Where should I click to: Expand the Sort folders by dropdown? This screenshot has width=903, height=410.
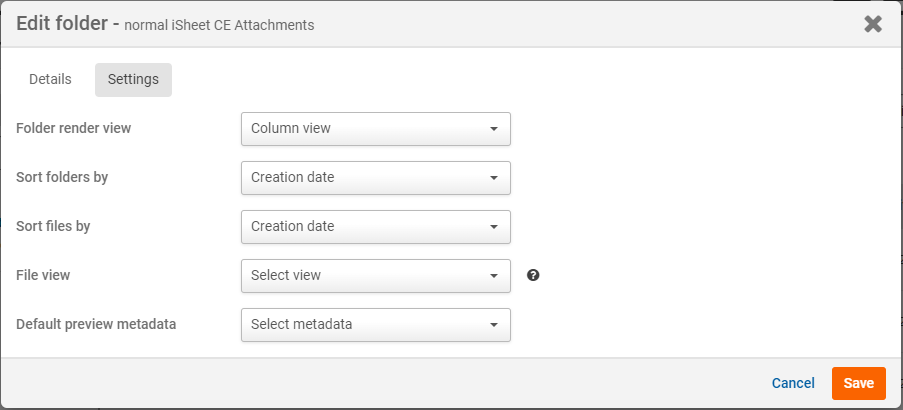[375, 178]
